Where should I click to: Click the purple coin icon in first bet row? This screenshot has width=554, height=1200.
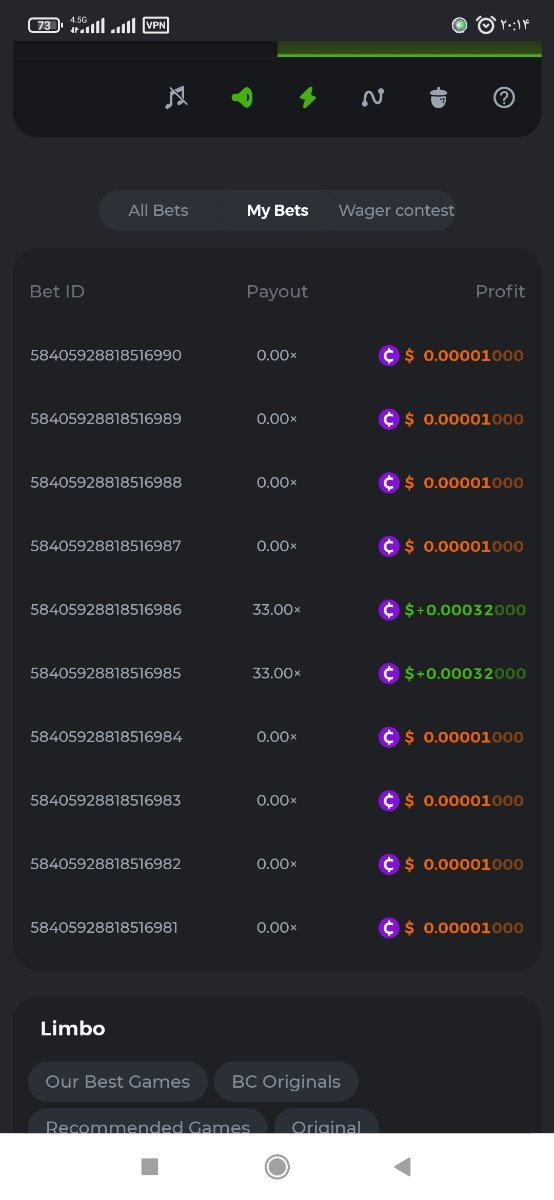coord(389,355)
